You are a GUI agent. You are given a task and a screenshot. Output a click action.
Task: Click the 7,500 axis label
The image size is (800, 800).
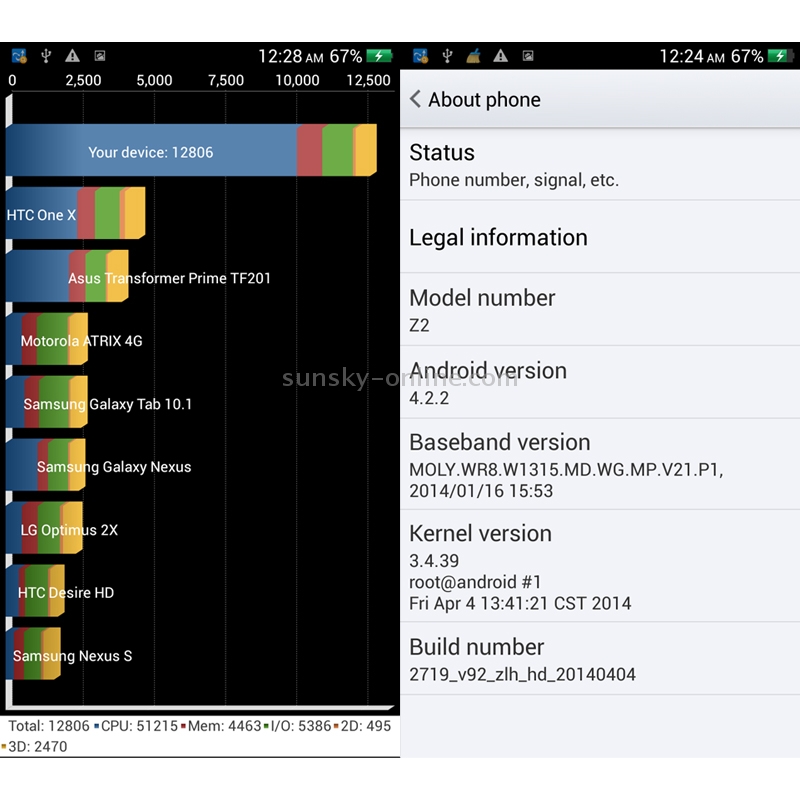click(x=226, y=80)
